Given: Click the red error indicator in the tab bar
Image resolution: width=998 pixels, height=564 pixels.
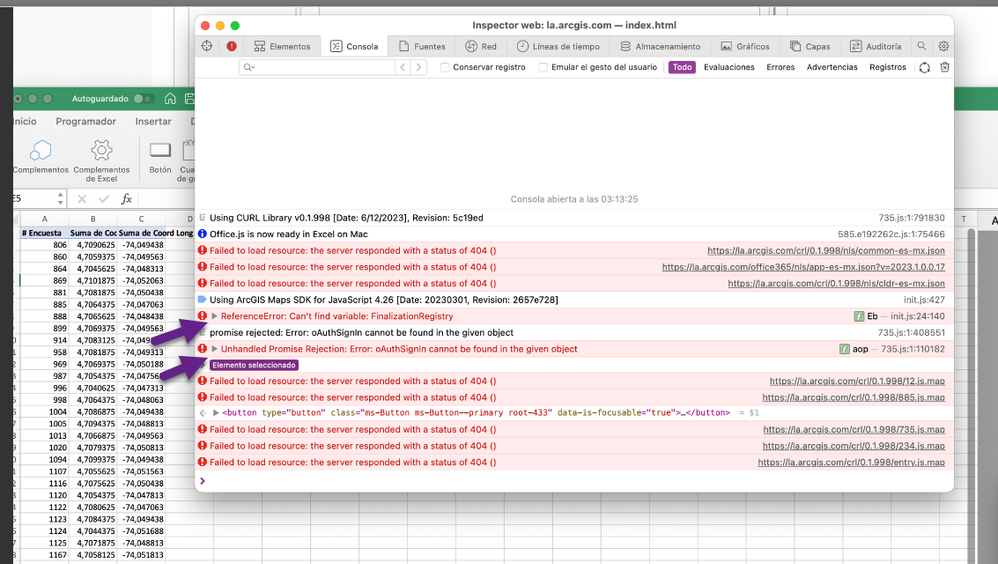Looking at the screenshot, I should coord(232,46).
